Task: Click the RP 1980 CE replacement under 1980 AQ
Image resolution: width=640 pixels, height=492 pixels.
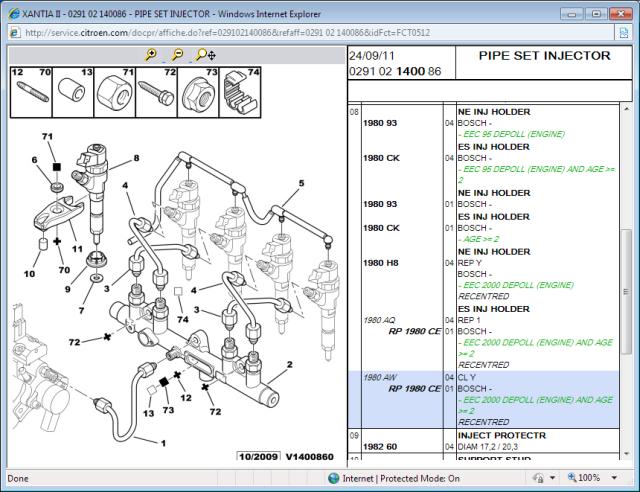Action: (414, 331)
